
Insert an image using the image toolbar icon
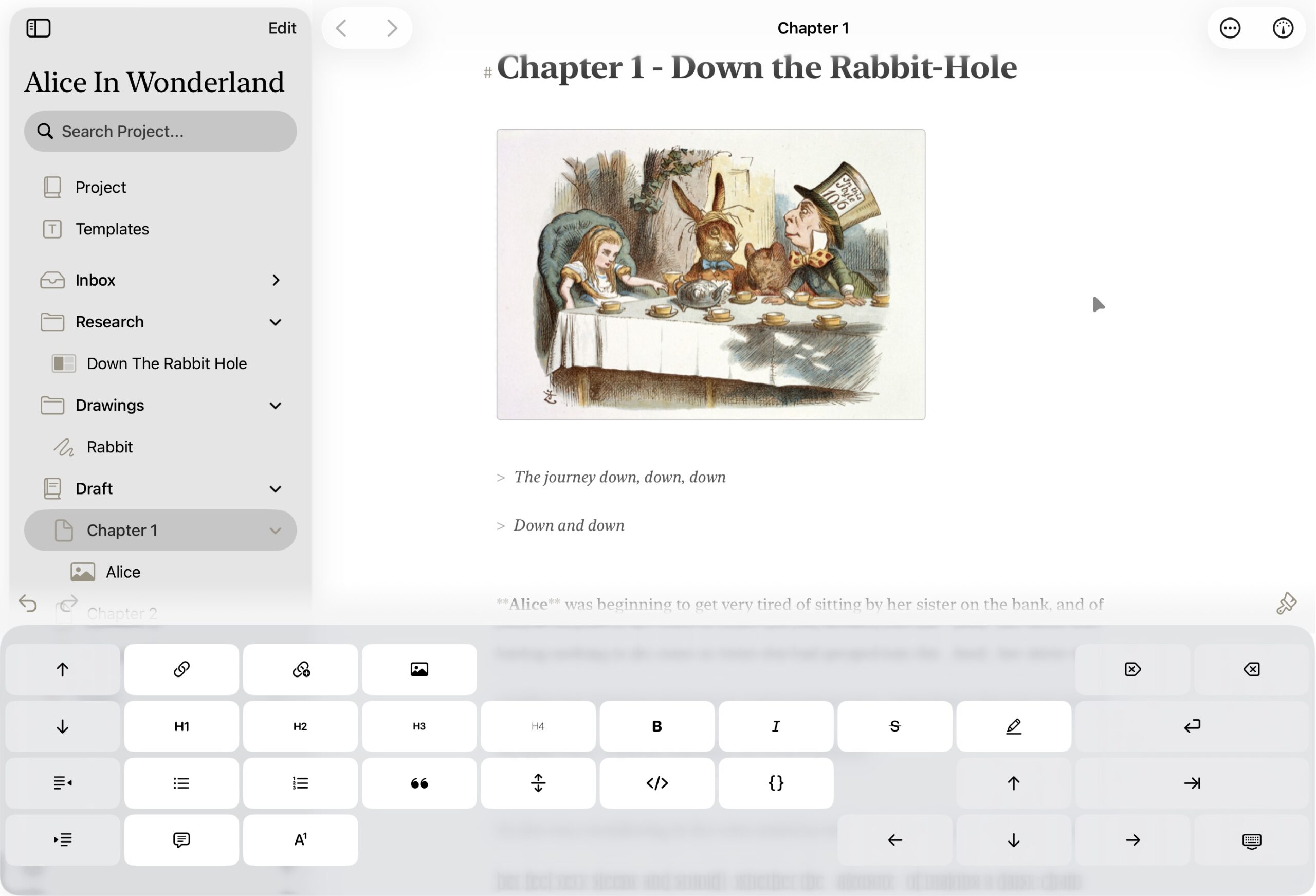(x=419, y=669)
